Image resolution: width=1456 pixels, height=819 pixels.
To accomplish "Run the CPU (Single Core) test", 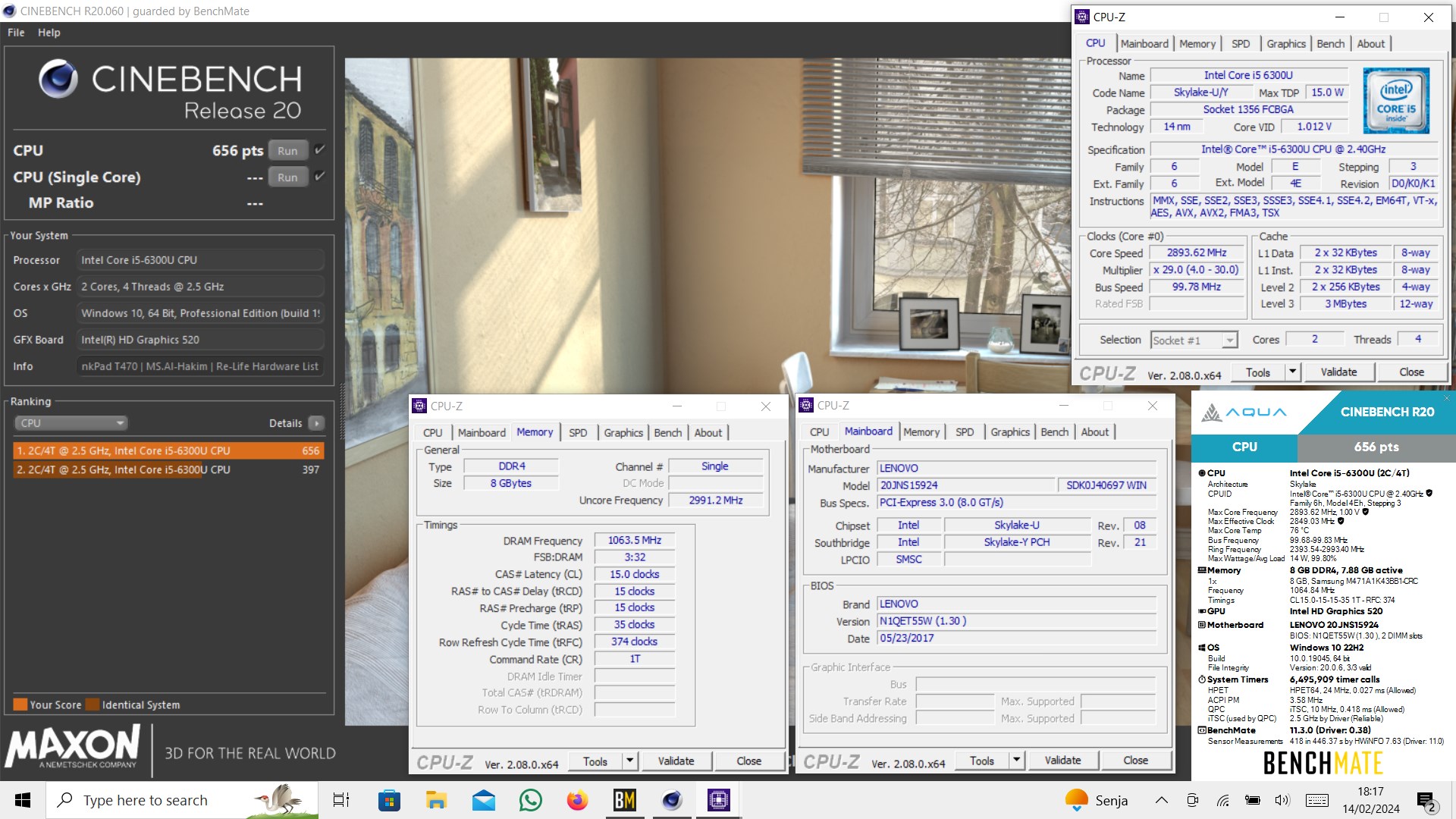I will tap(287, 177).
